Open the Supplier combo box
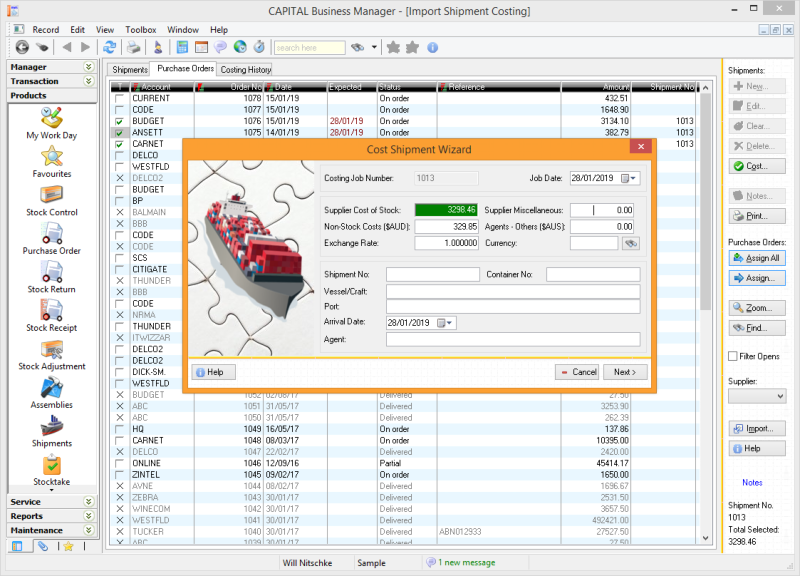Viewport: 800px width, 576px height. coord(757,396)
